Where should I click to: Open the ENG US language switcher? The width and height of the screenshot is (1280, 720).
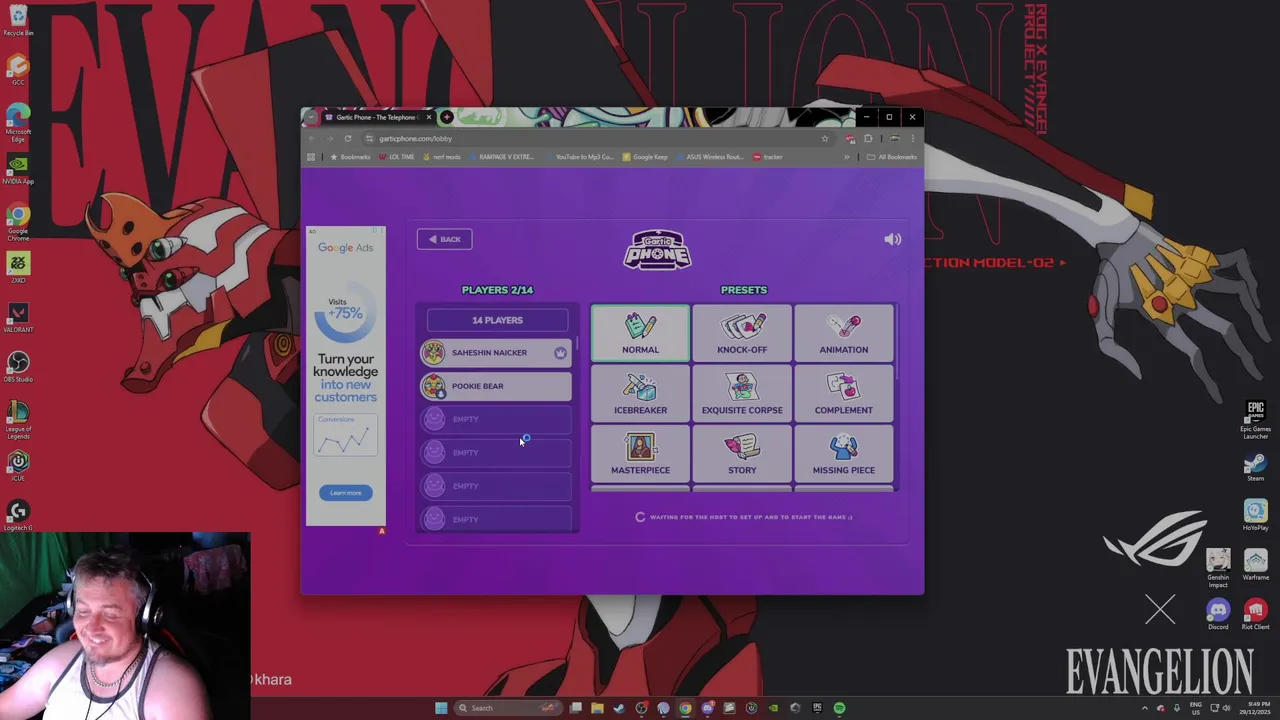point(1195,708)
